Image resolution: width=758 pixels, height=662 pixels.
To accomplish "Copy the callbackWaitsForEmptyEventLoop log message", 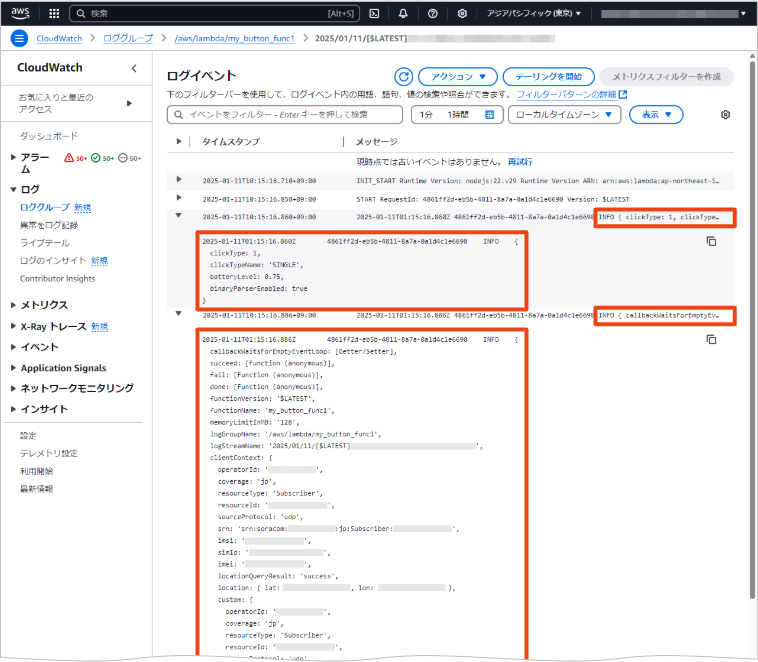I will coord(711,339).
